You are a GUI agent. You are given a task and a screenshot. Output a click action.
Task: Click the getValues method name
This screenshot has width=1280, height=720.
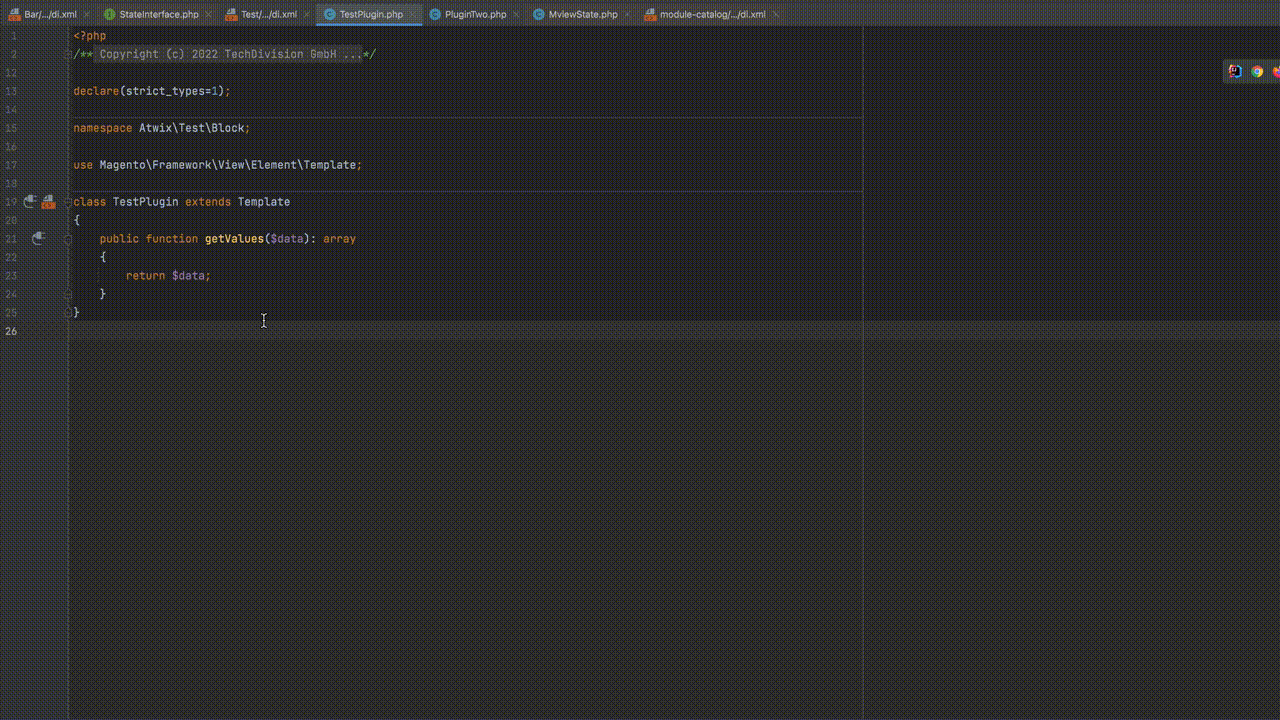233,239
